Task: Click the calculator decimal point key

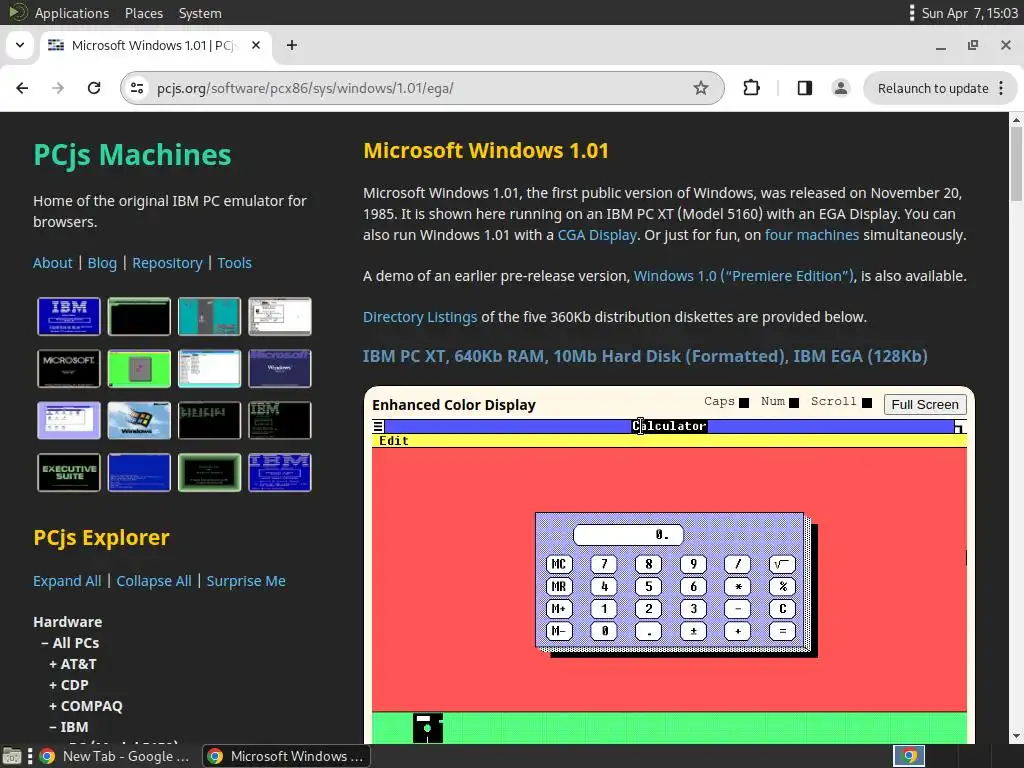Action: coord(648,631)
